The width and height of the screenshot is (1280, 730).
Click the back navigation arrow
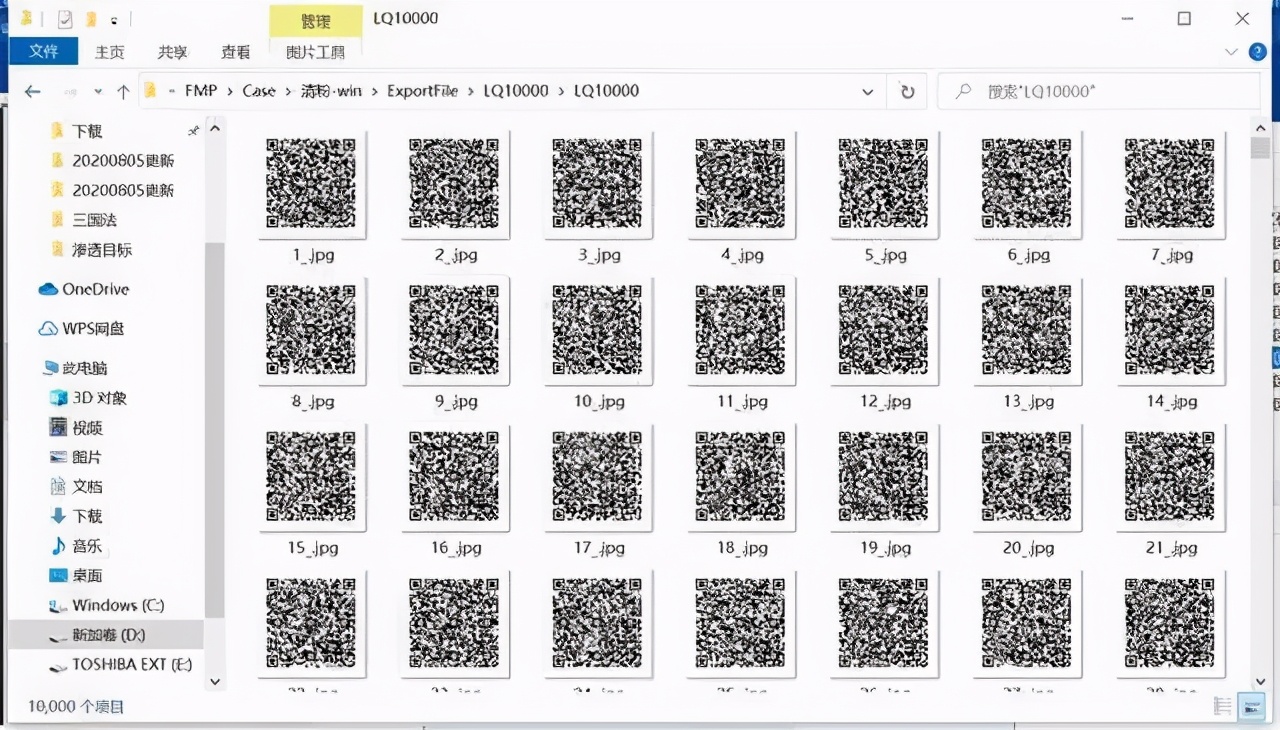[x=32, y=91]
